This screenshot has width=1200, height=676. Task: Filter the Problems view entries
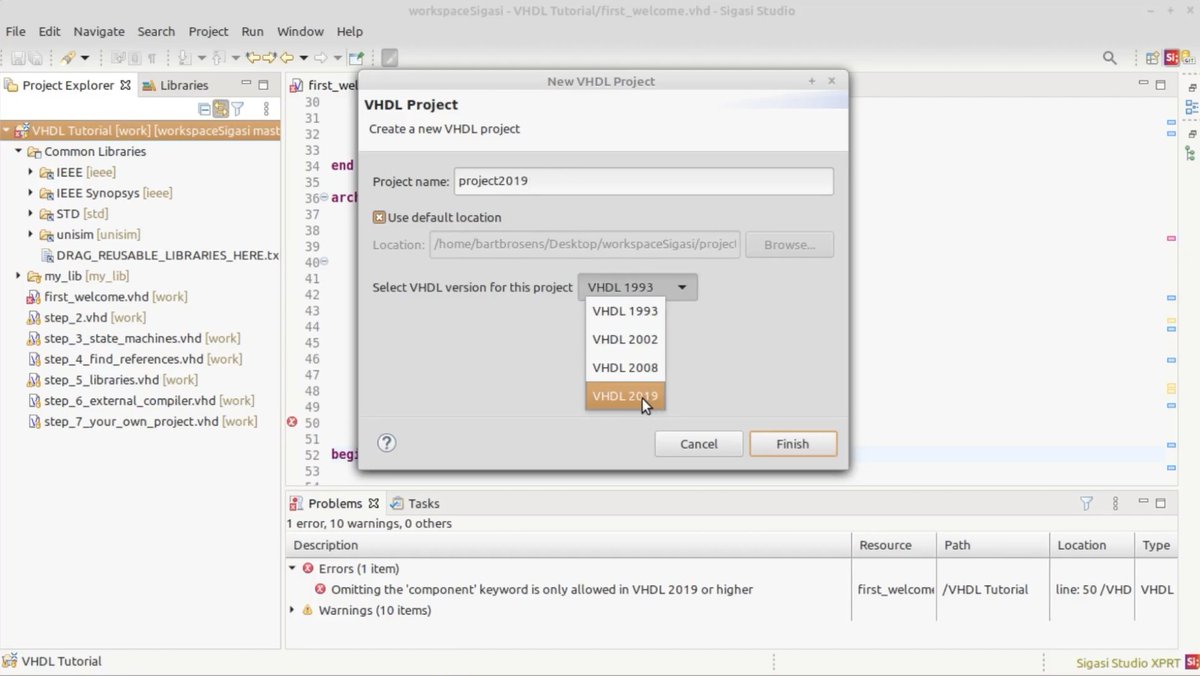pyautogui.click(x=1086, y=503)
